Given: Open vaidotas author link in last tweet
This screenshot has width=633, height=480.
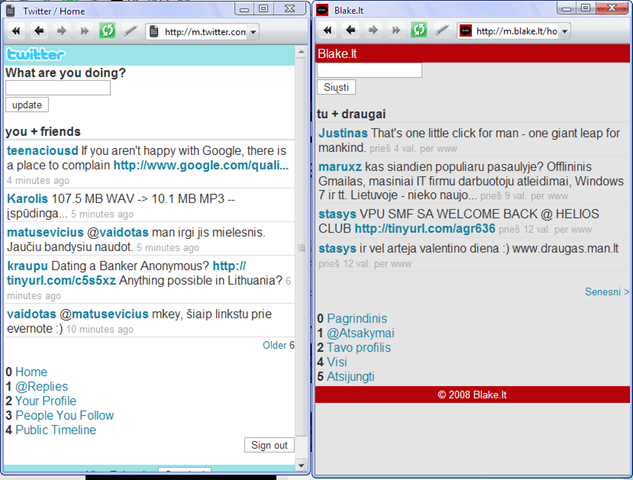Looking at the screenshot, I should (x=31, y=314).
